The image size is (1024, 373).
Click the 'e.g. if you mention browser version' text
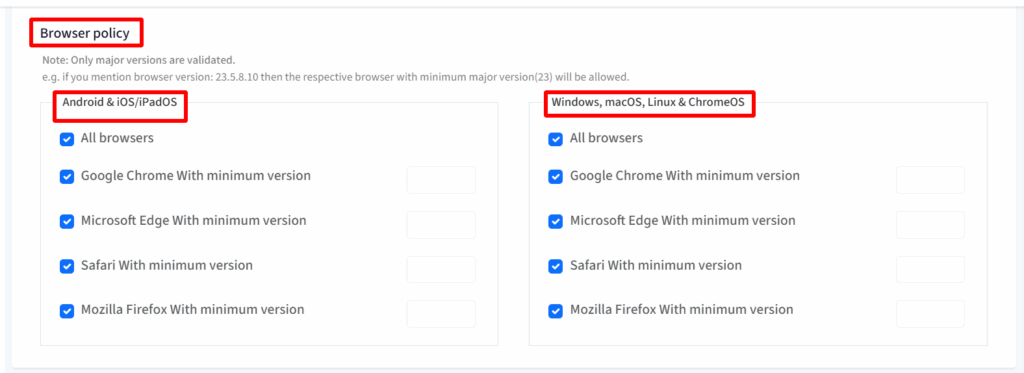336,76
